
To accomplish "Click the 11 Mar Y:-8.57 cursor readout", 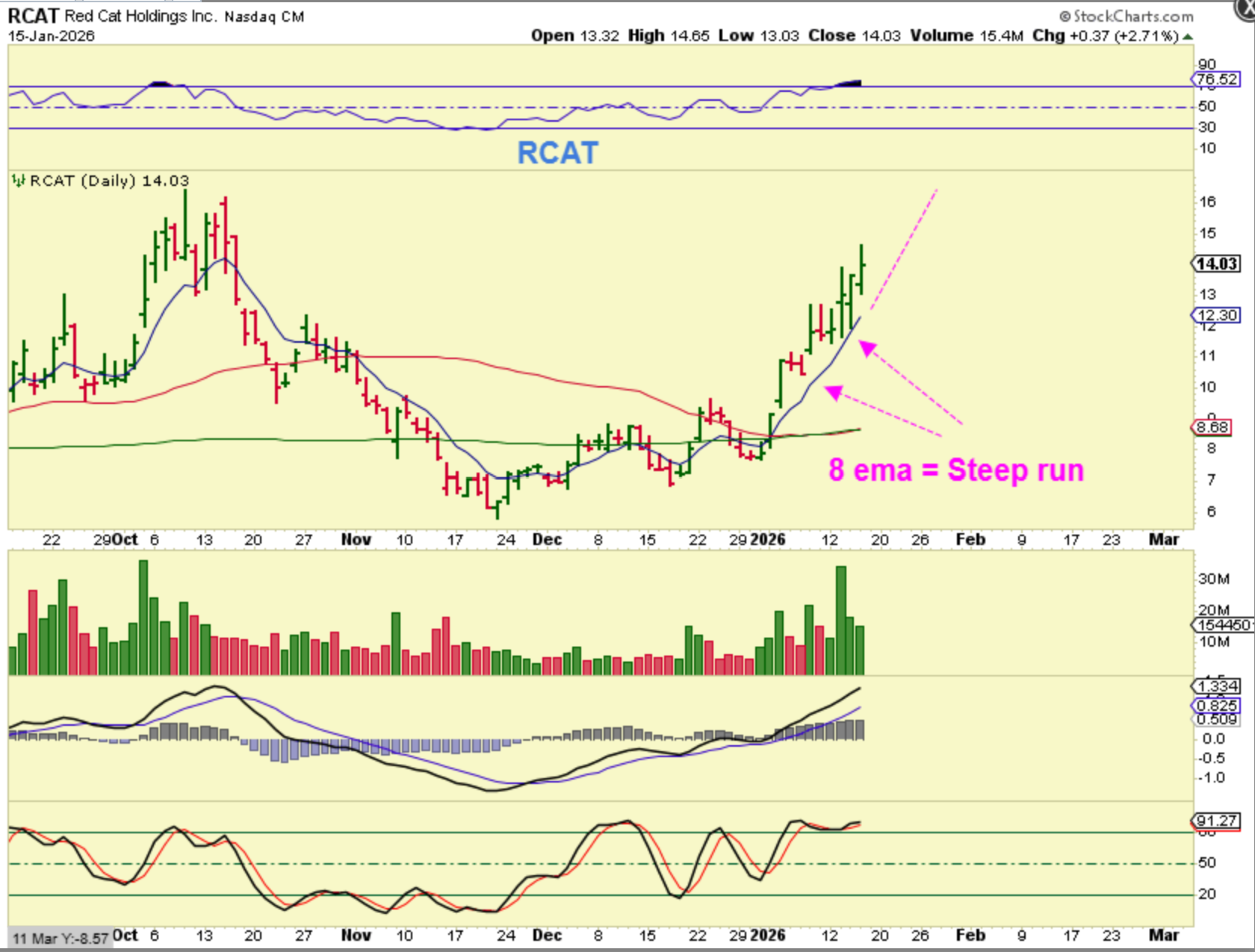I will 61,939.
